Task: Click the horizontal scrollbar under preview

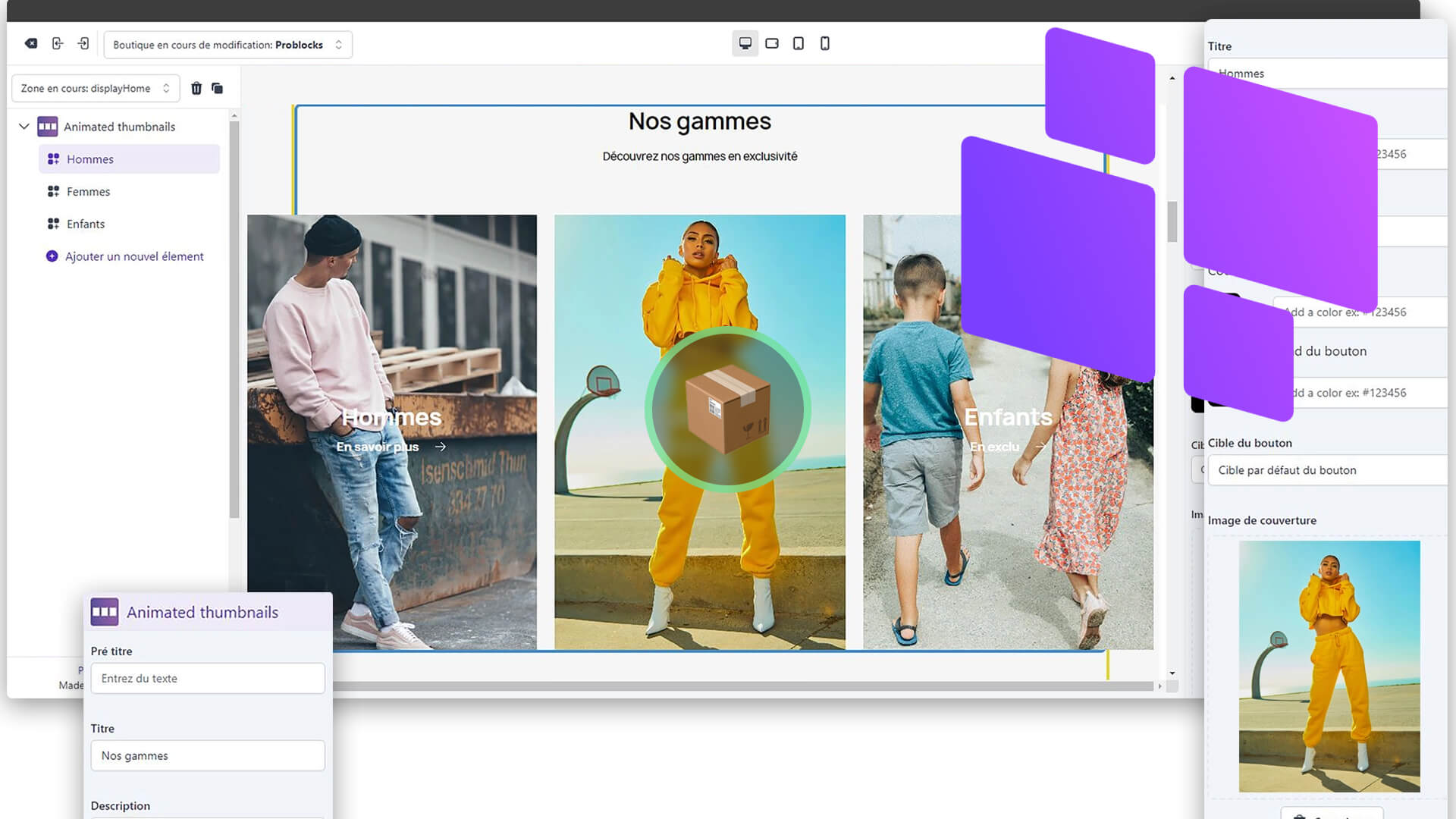Action: coord(743,686)
